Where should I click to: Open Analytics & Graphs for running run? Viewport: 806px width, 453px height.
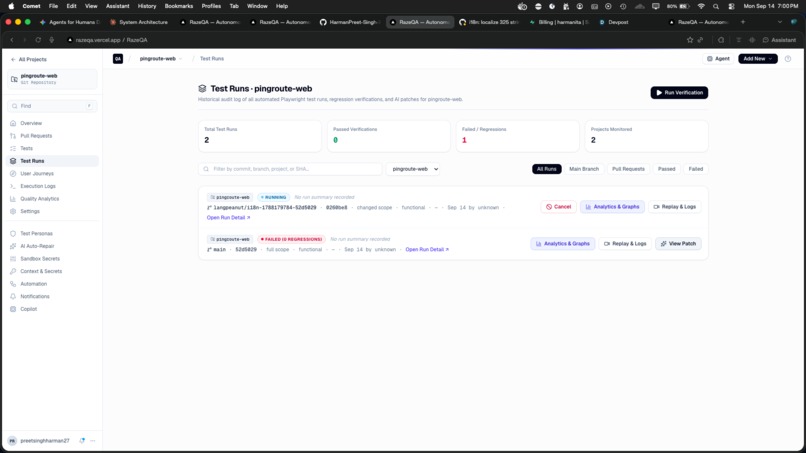612,207
